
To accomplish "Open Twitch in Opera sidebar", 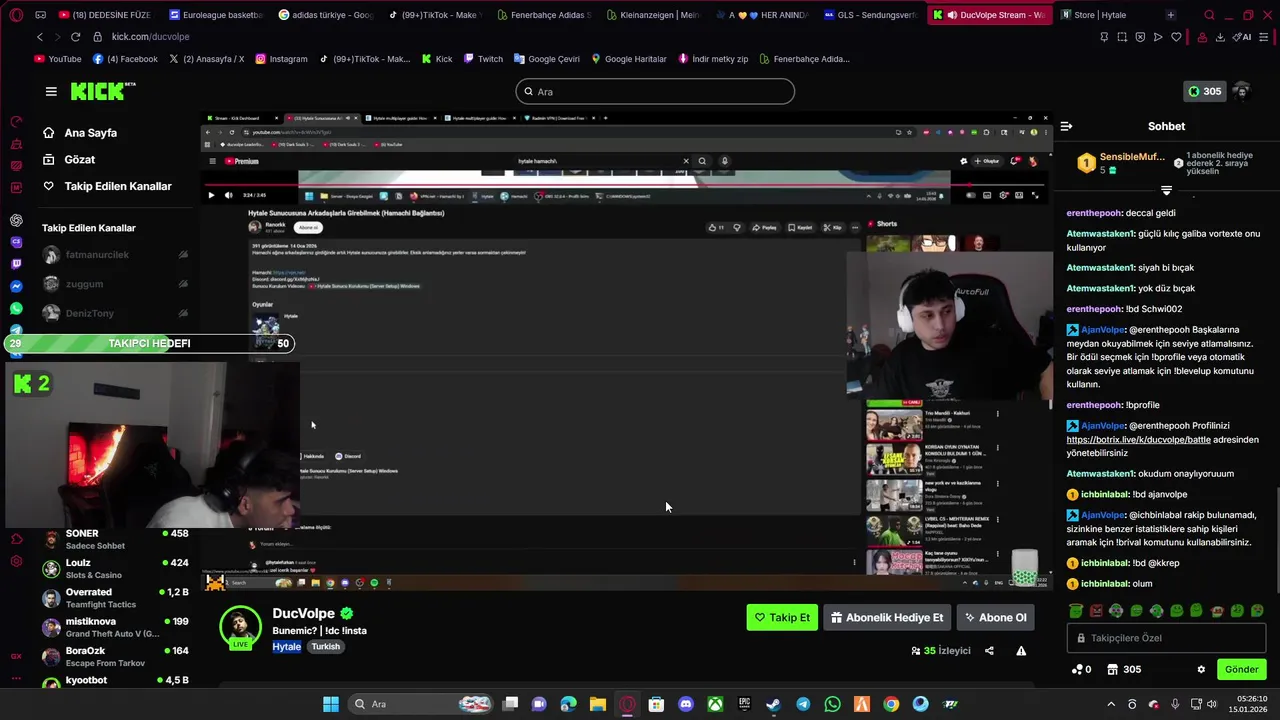I will [16, 264].
